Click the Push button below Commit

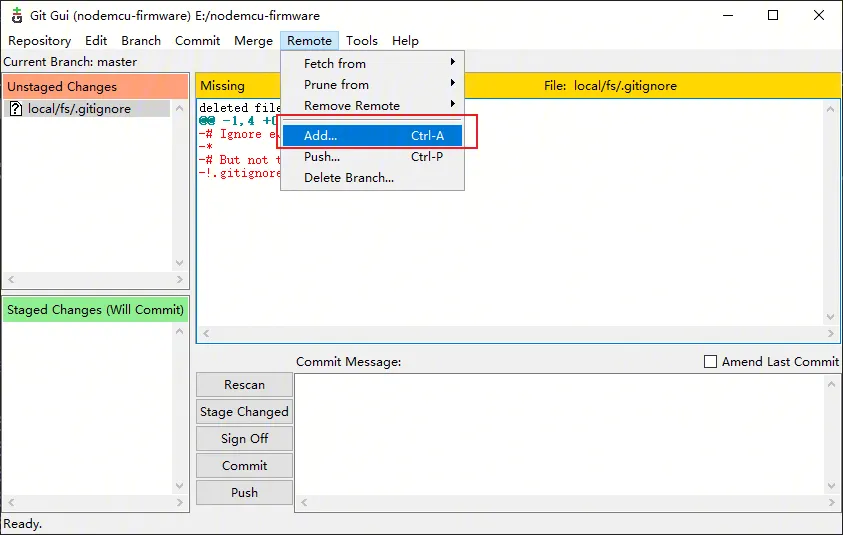[244, 493]
